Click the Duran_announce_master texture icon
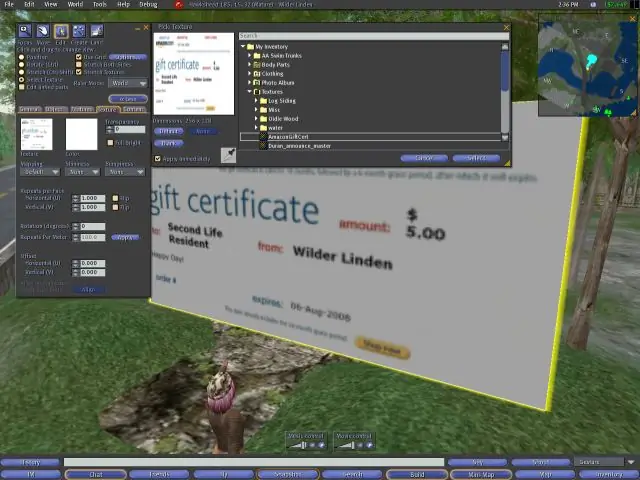Screen dimensions: 640x480 pyautogui.click(x=263, y=146)
